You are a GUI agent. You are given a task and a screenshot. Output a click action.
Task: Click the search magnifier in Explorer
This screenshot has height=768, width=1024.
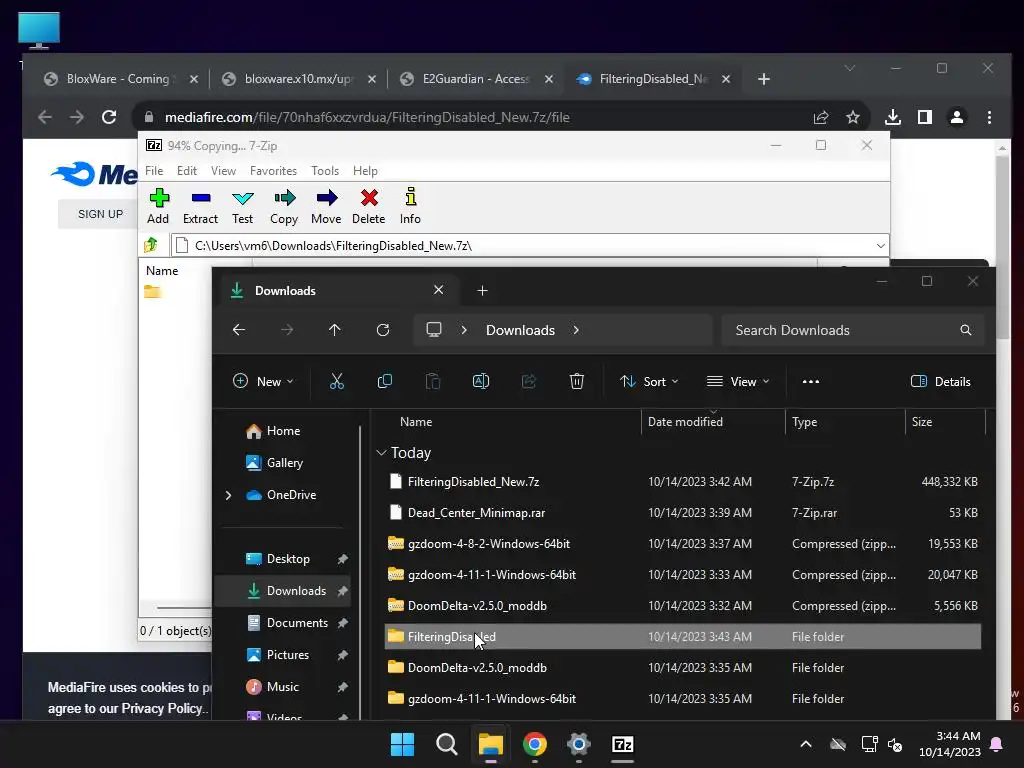click(x=966, y=330)
